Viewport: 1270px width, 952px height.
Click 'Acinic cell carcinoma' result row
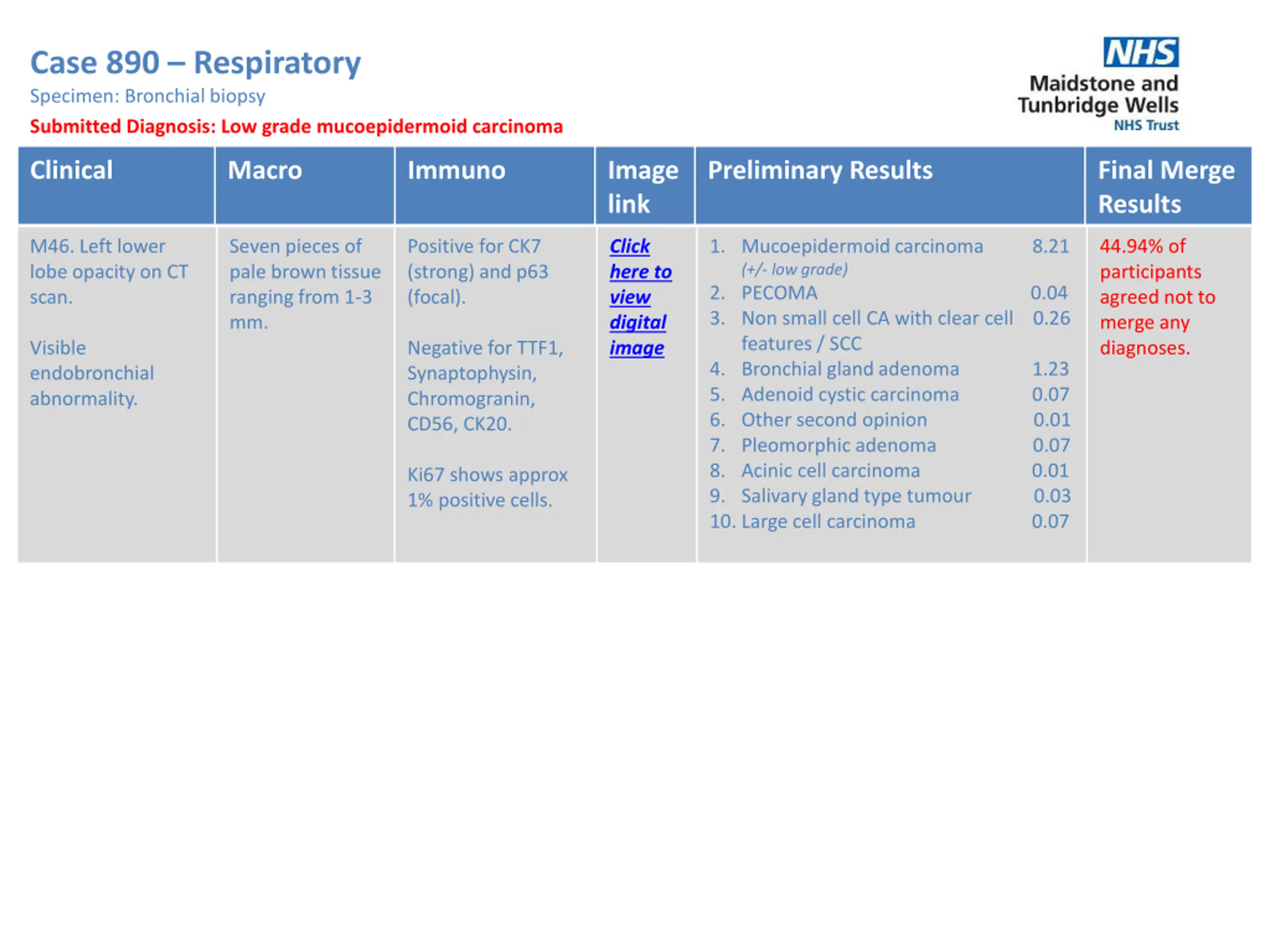[x=889, y=471]
